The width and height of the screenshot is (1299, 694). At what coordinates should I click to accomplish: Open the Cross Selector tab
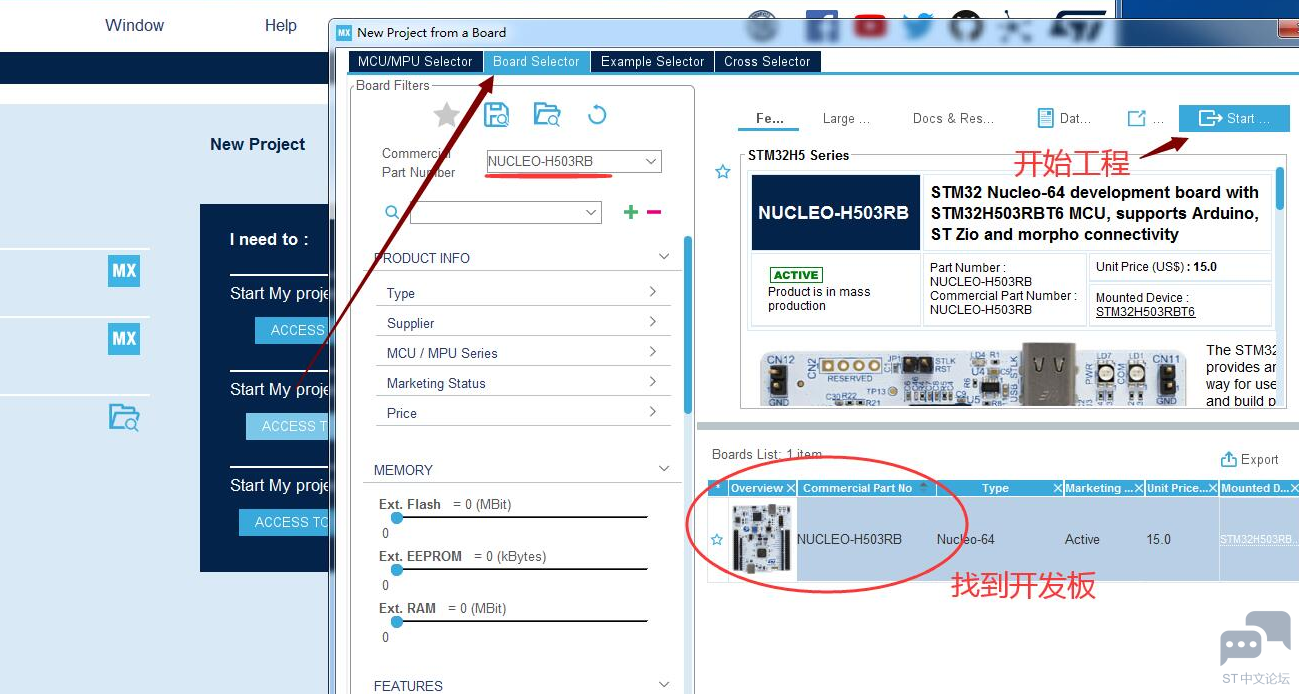[x=767, y=61]
